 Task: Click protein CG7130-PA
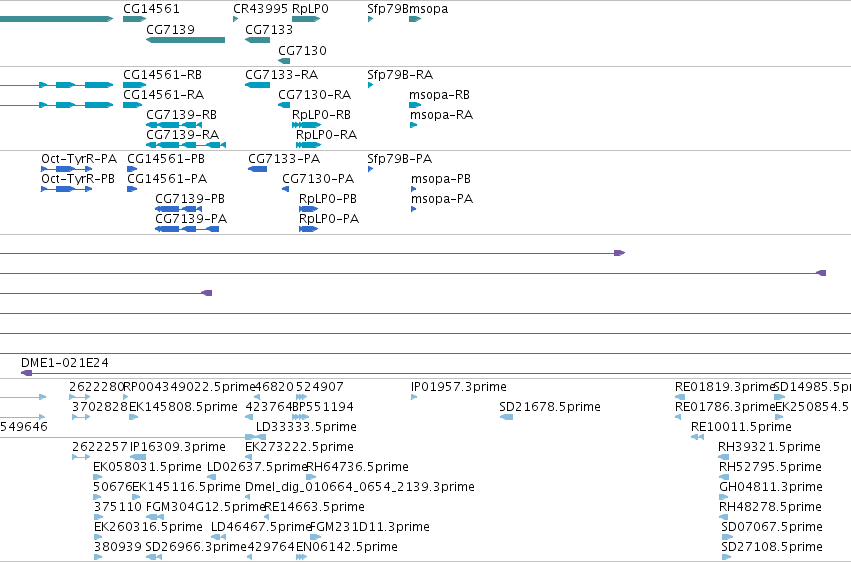tap(285, 189)
